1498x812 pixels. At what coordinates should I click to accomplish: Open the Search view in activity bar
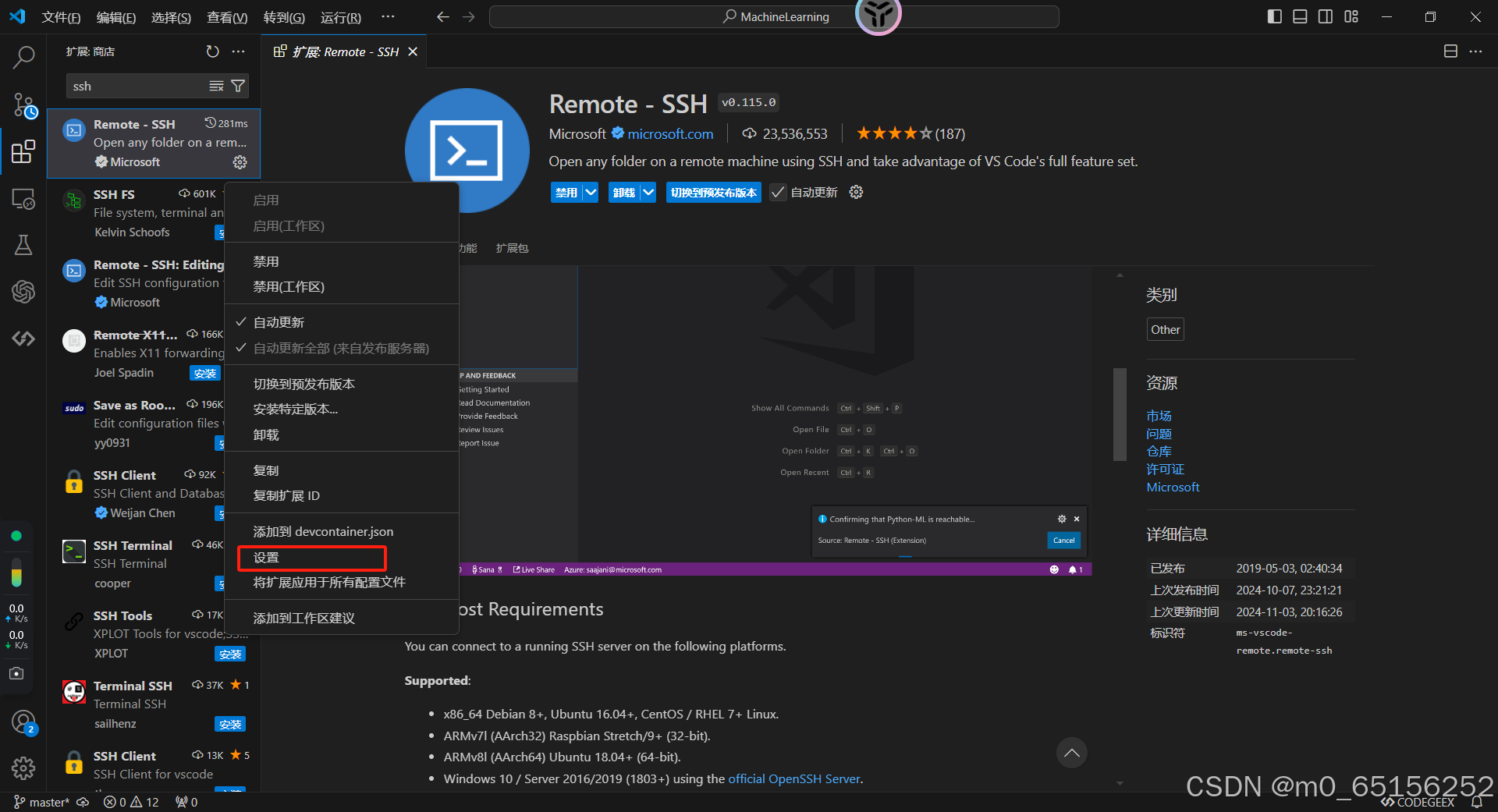pyautogui.click(x=23, y=57)
